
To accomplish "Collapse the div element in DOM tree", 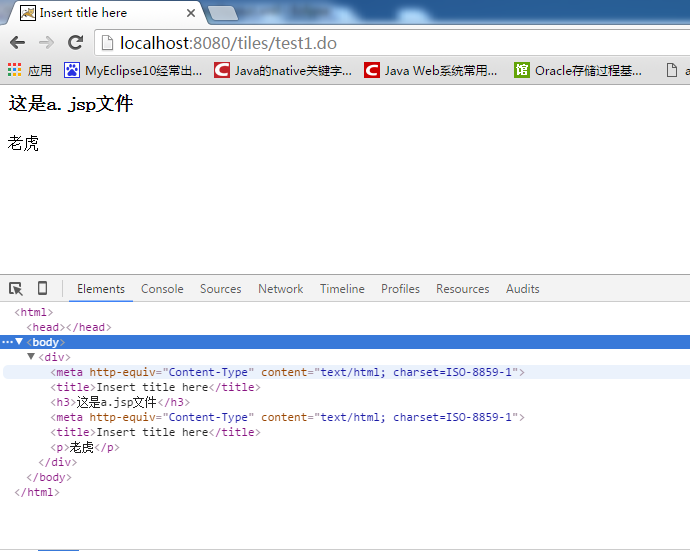I will (x=31, y=357).
